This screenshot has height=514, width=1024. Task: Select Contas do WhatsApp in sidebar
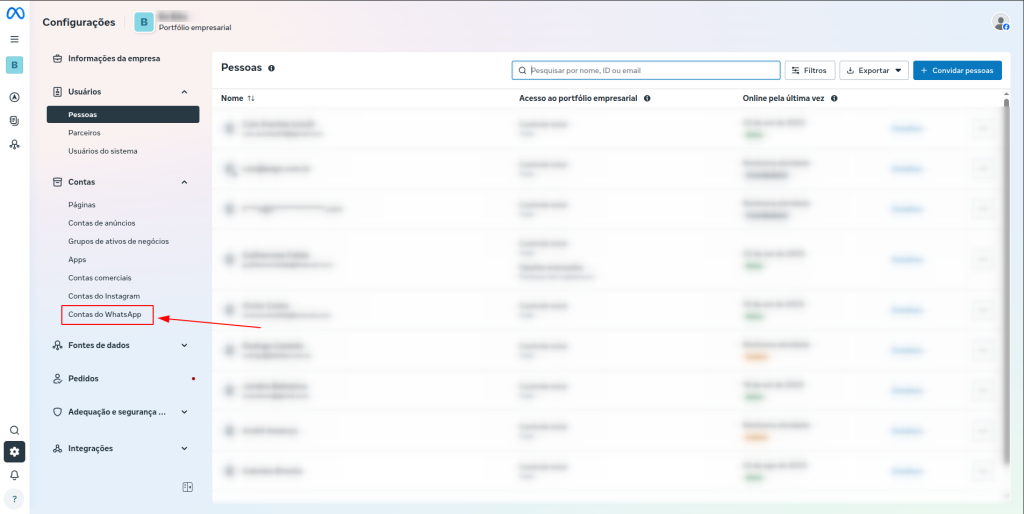[x=105, y=315]
